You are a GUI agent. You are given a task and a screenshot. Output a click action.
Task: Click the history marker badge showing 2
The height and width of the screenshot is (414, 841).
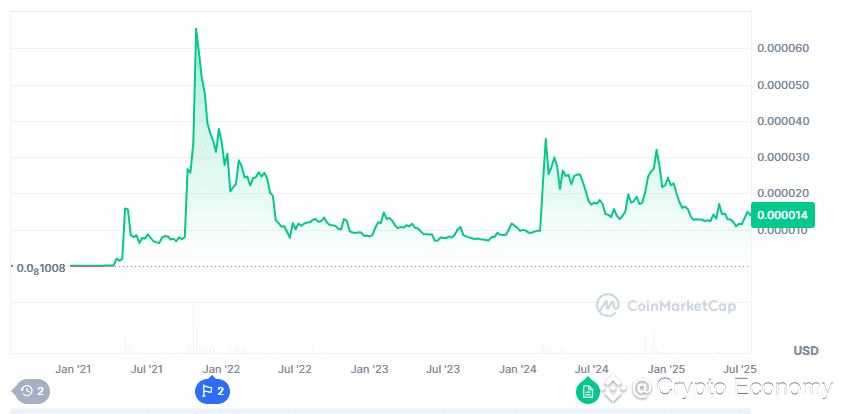click(32, 391)
